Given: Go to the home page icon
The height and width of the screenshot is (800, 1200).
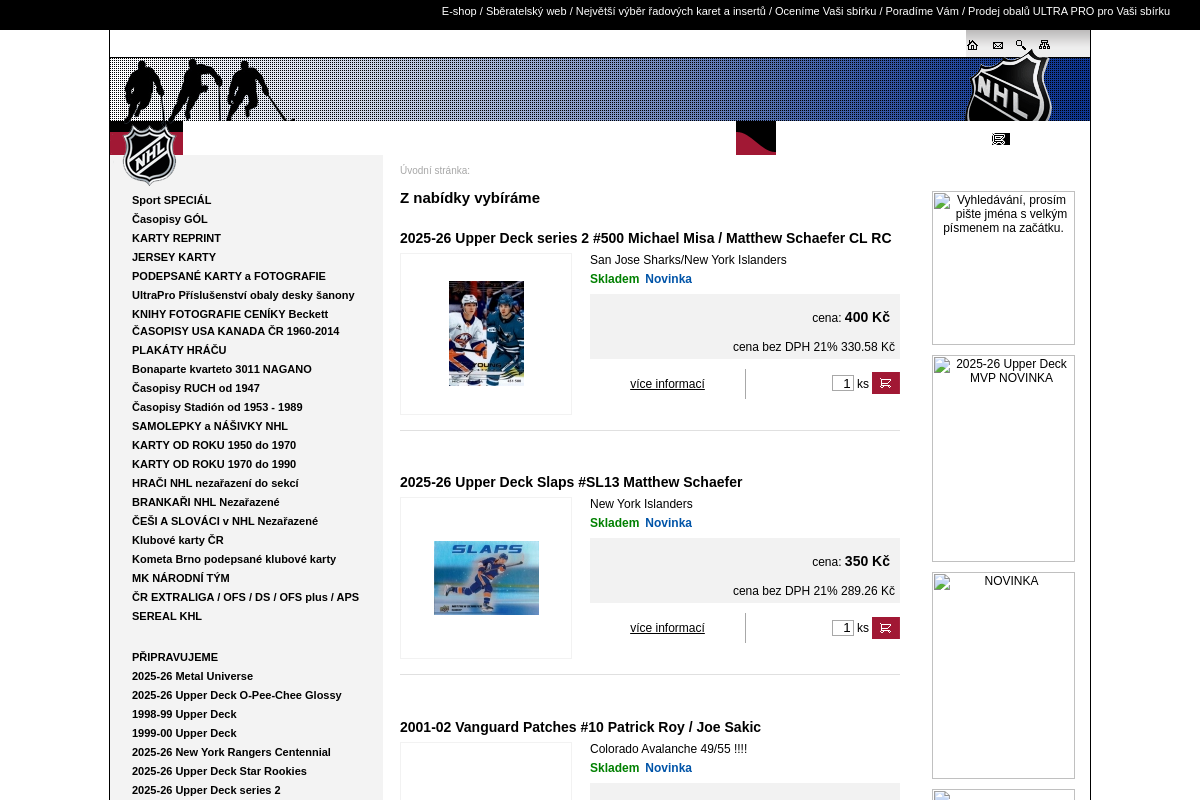Looking at the screenshot, I should coord(972,45).
